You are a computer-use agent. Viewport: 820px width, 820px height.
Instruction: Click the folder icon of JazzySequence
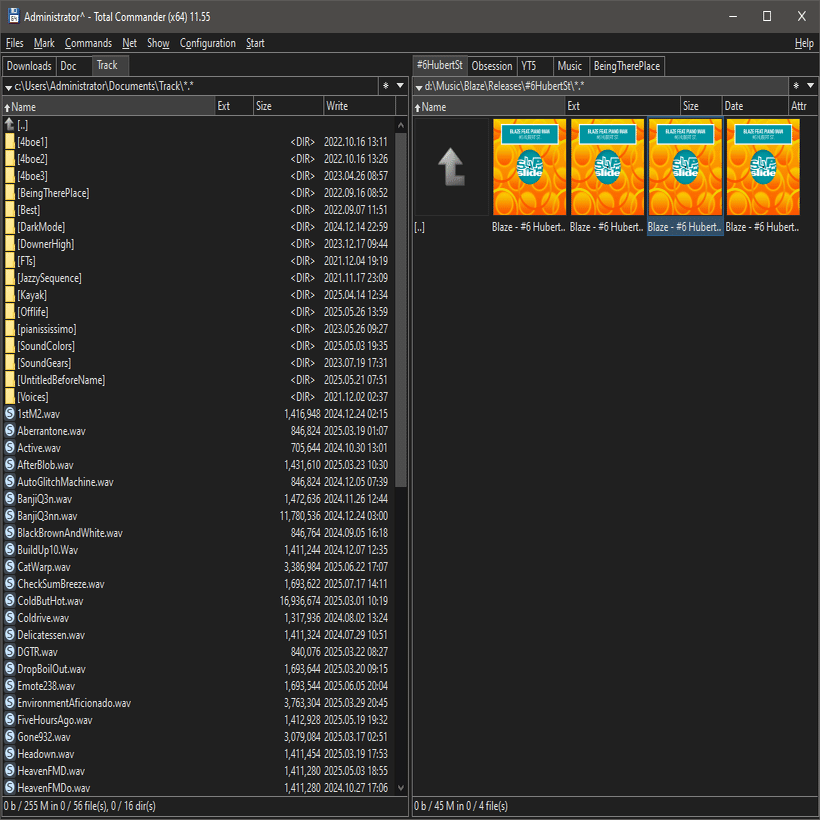[x=9, y=278]
